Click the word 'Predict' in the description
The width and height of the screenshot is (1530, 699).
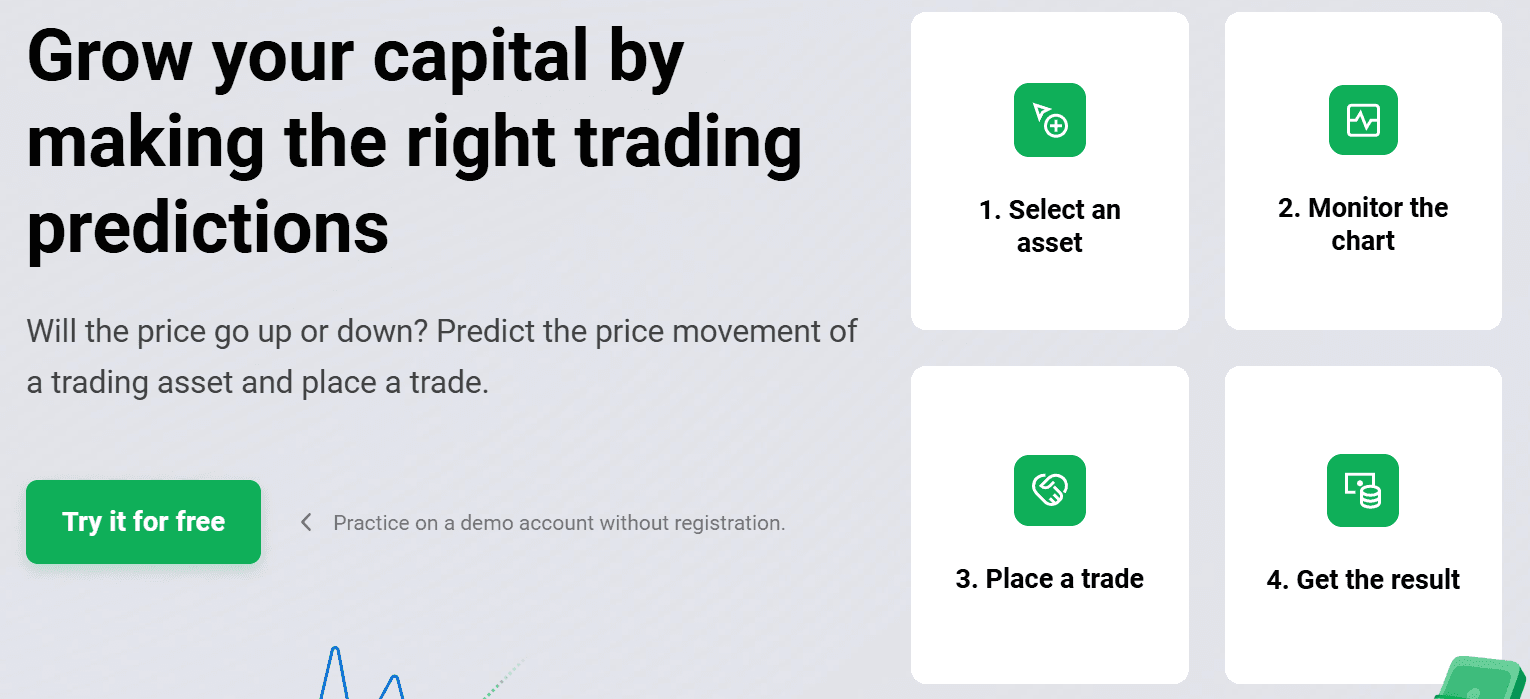(486, 331)
